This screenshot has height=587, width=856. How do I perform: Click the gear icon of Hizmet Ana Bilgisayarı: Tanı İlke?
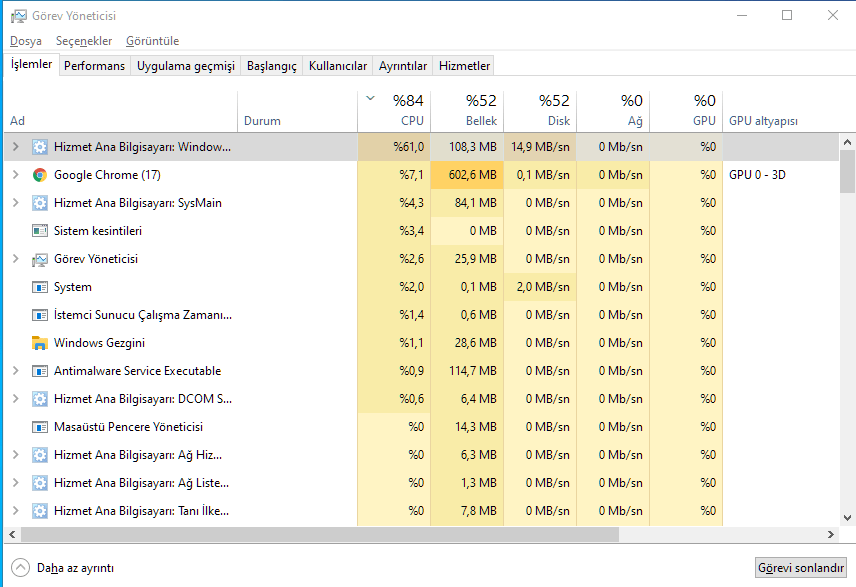point(39,511)
